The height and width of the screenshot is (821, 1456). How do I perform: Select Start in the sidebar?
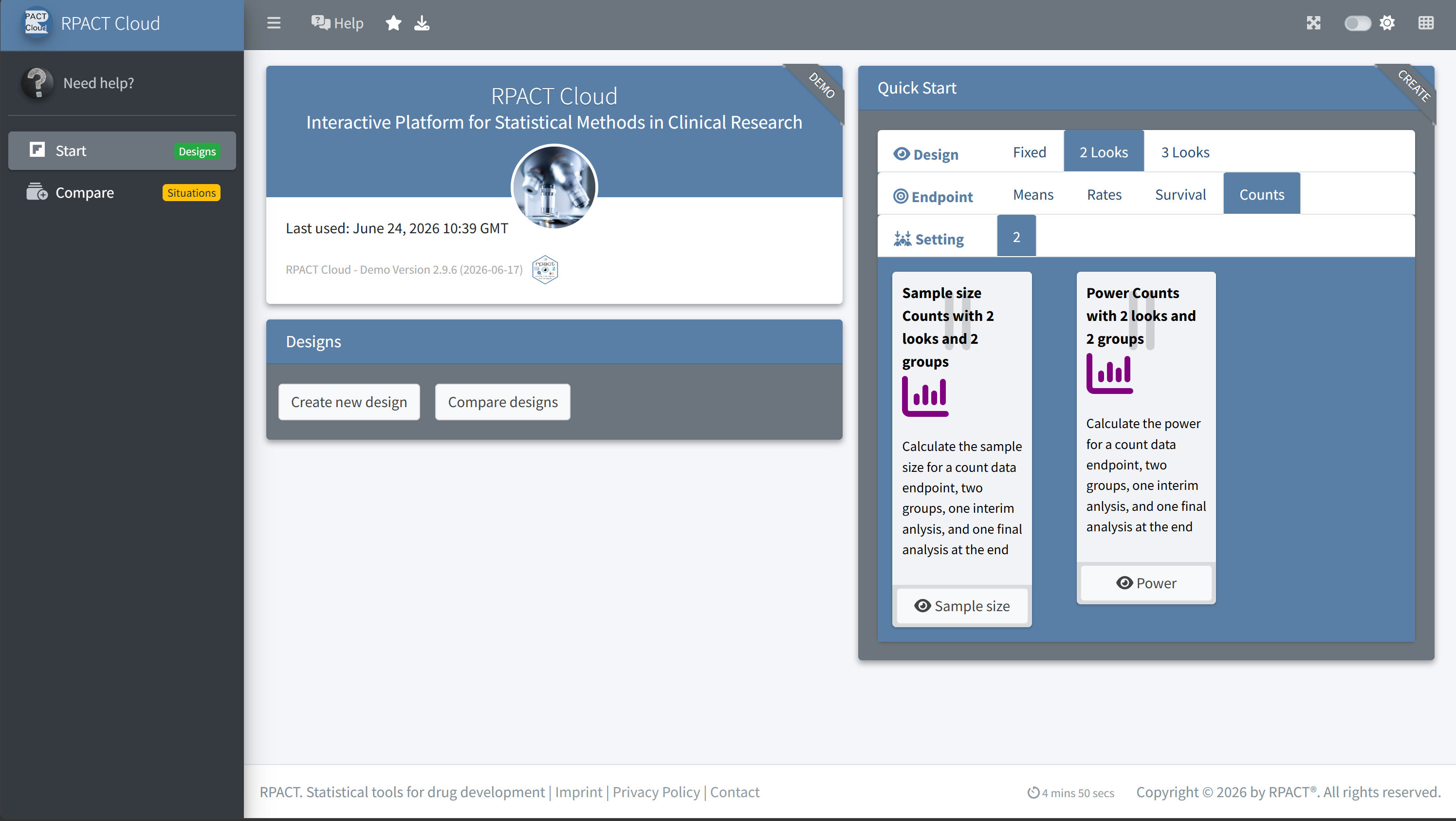pyautogui.click(x=122, y=151)
